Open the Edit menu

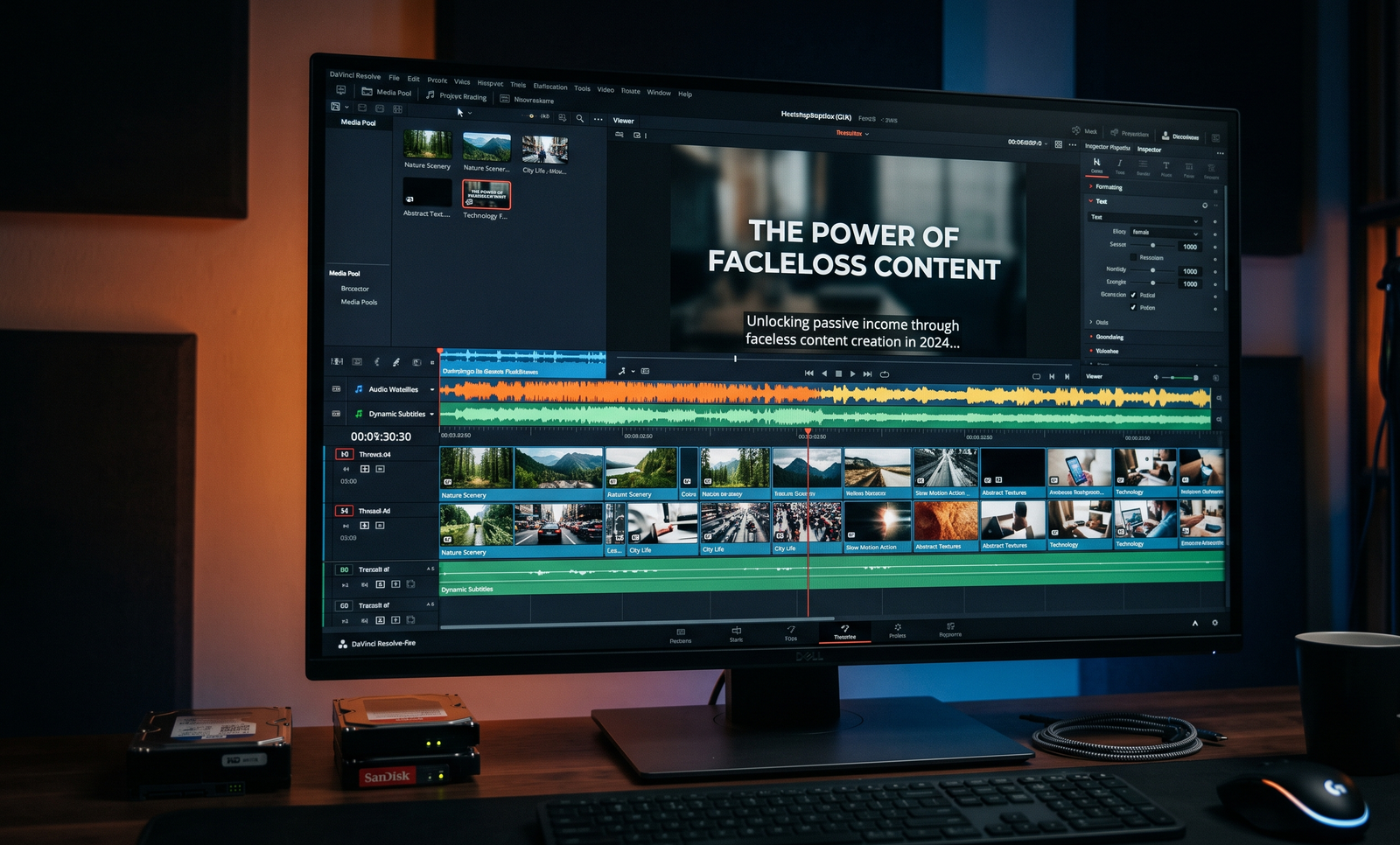(413, 79)
